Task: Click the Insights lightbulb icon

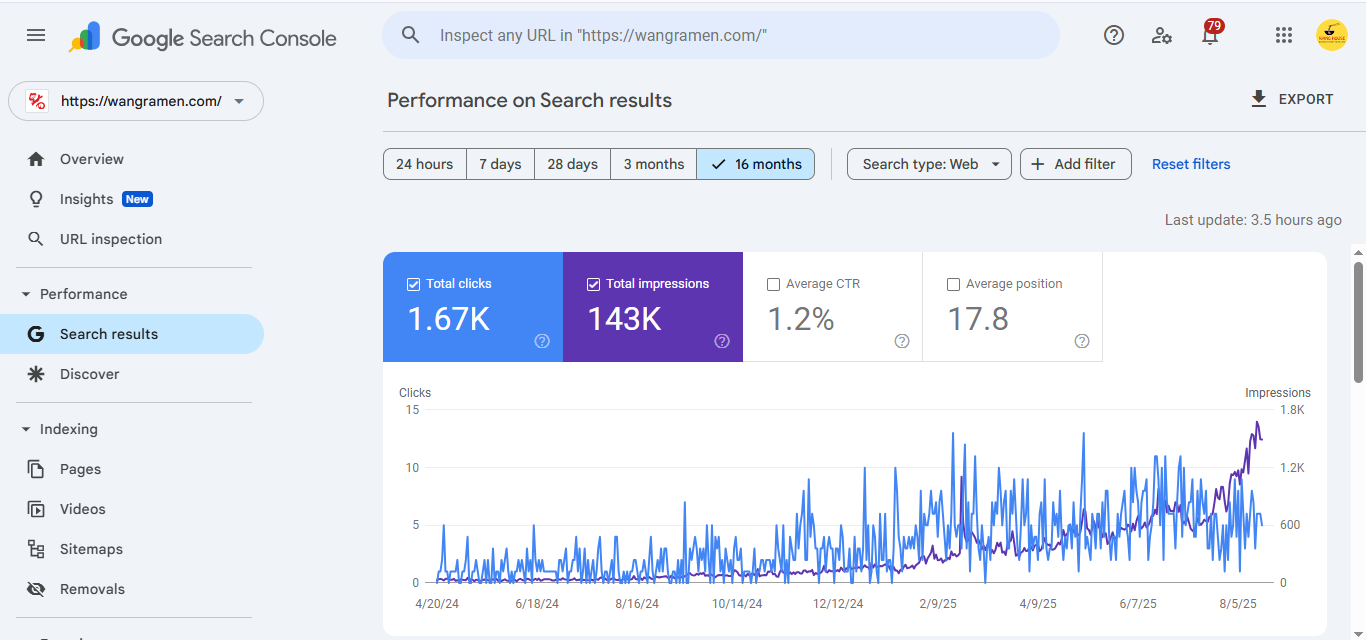Action: click(36, 199)
